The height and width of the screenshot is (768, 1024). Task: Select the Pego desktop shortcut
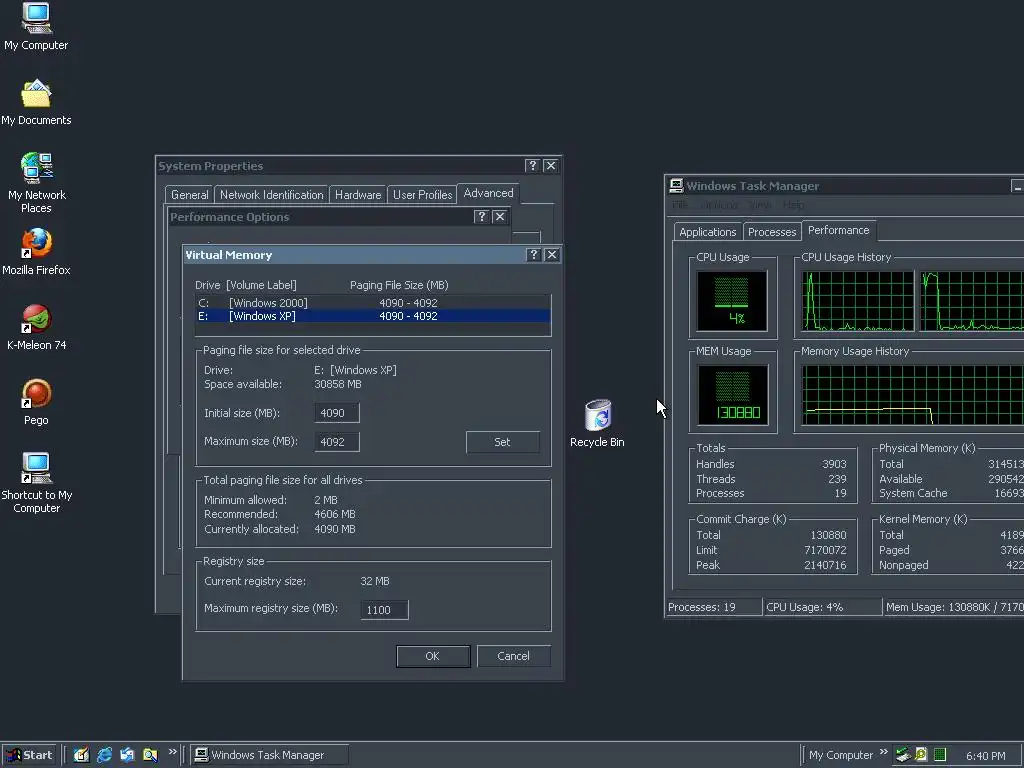click(37, 402)
